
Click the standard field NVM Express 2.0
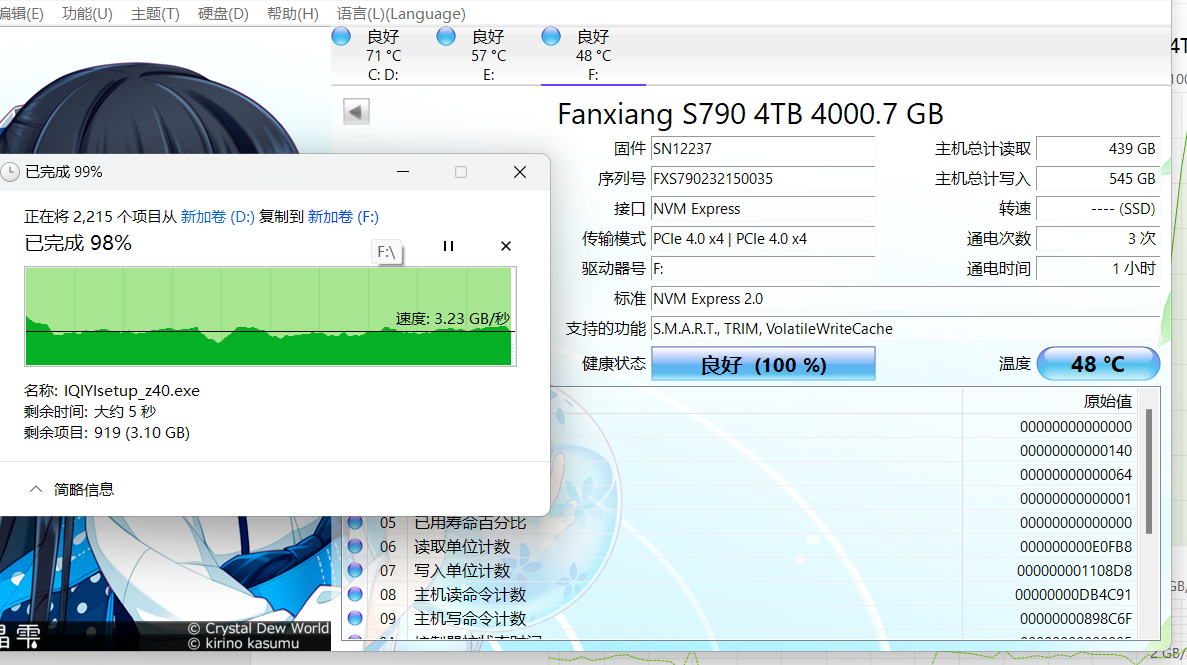[905, 298]
